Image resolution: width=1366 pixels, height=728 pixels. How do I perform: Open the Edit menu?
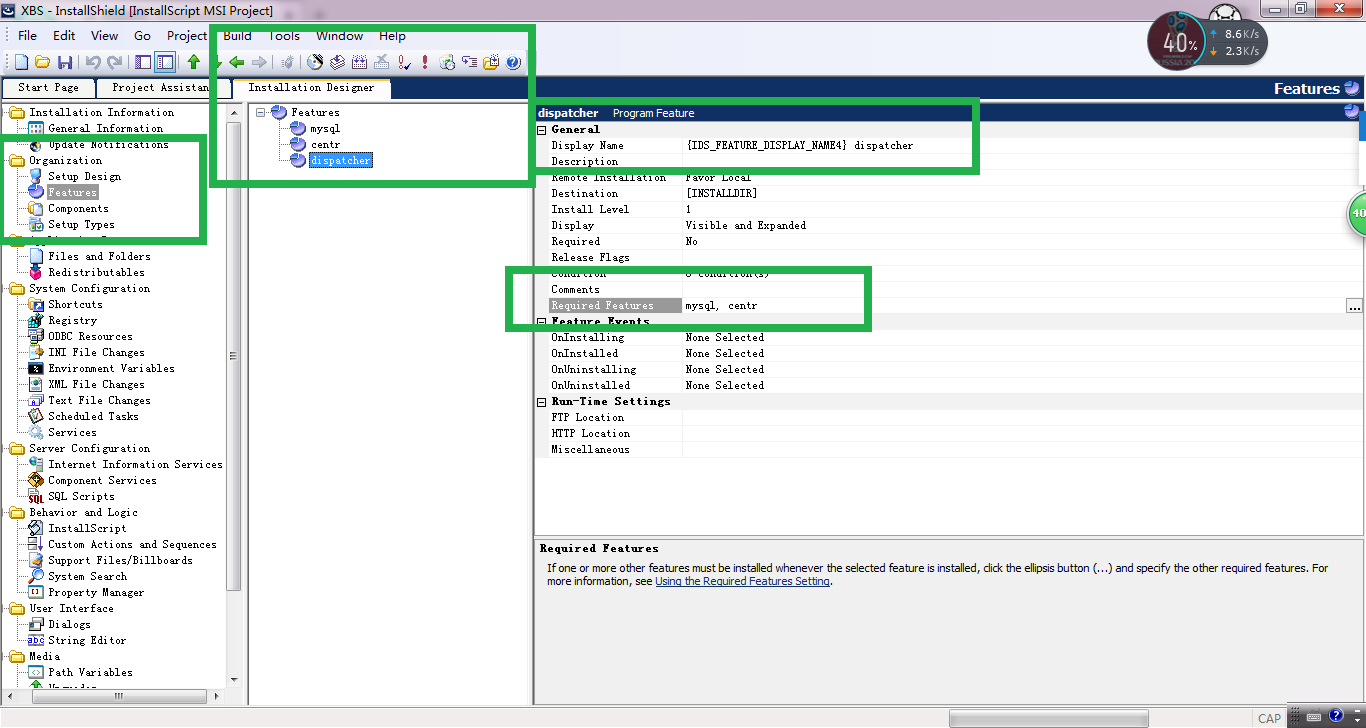(64, 35)
